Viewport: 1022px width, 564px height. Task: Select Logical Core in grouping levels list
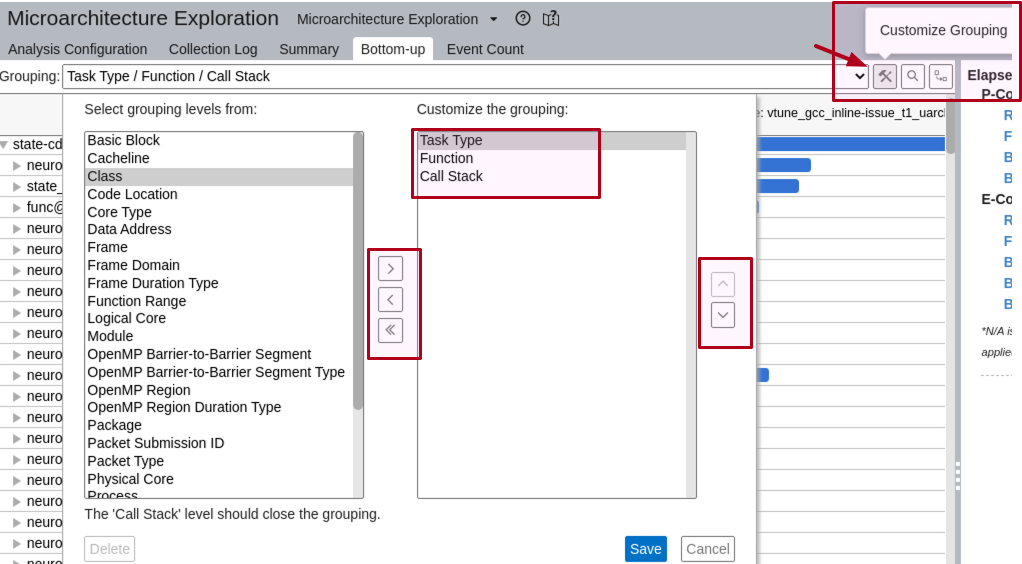coord(127,318)
